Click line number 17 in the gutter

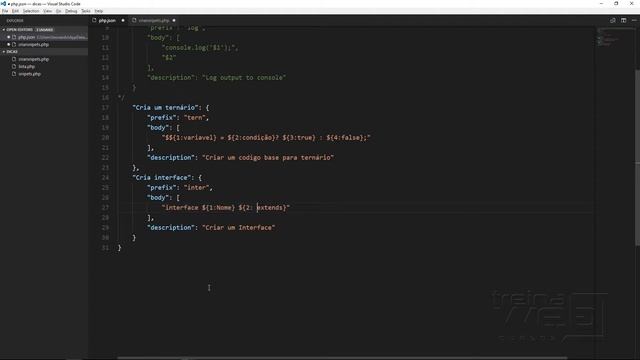105,108
